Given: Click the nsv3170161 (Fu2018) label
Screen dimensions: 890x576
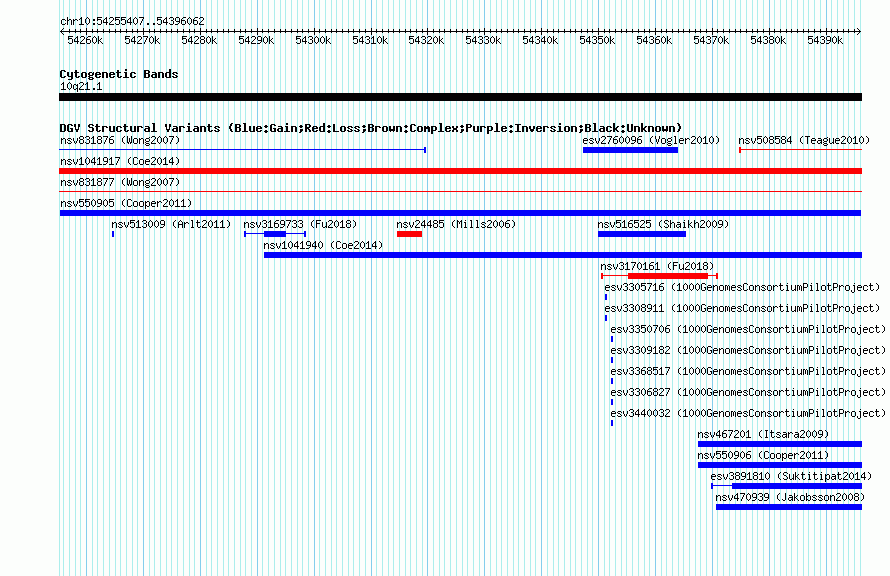Looking at the screenshot, I should click(657, 266).
